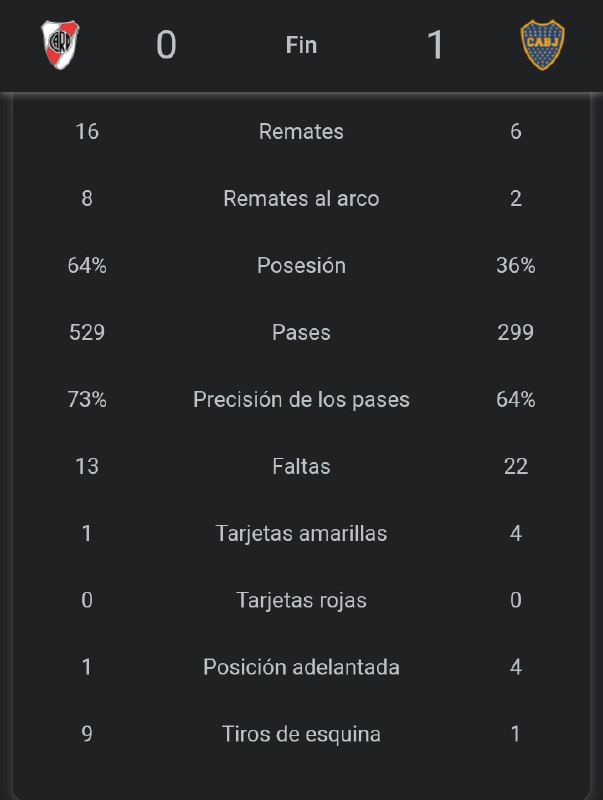Image resolution: width=603 pixels, height=800 pixels.
Task: Tap the Remates al arco label
Action: (x=302, y=198)
